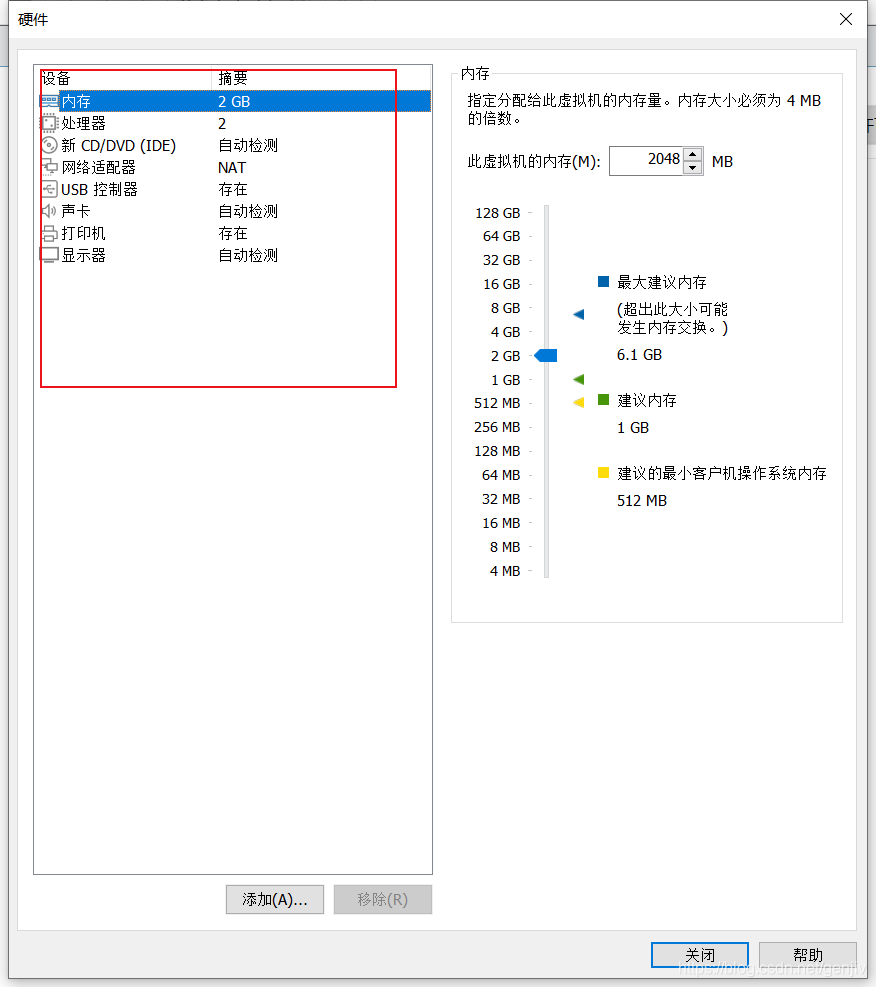Select the 内存 memory device icon
This screenshot has width=876, height=987.
point(49,101)
